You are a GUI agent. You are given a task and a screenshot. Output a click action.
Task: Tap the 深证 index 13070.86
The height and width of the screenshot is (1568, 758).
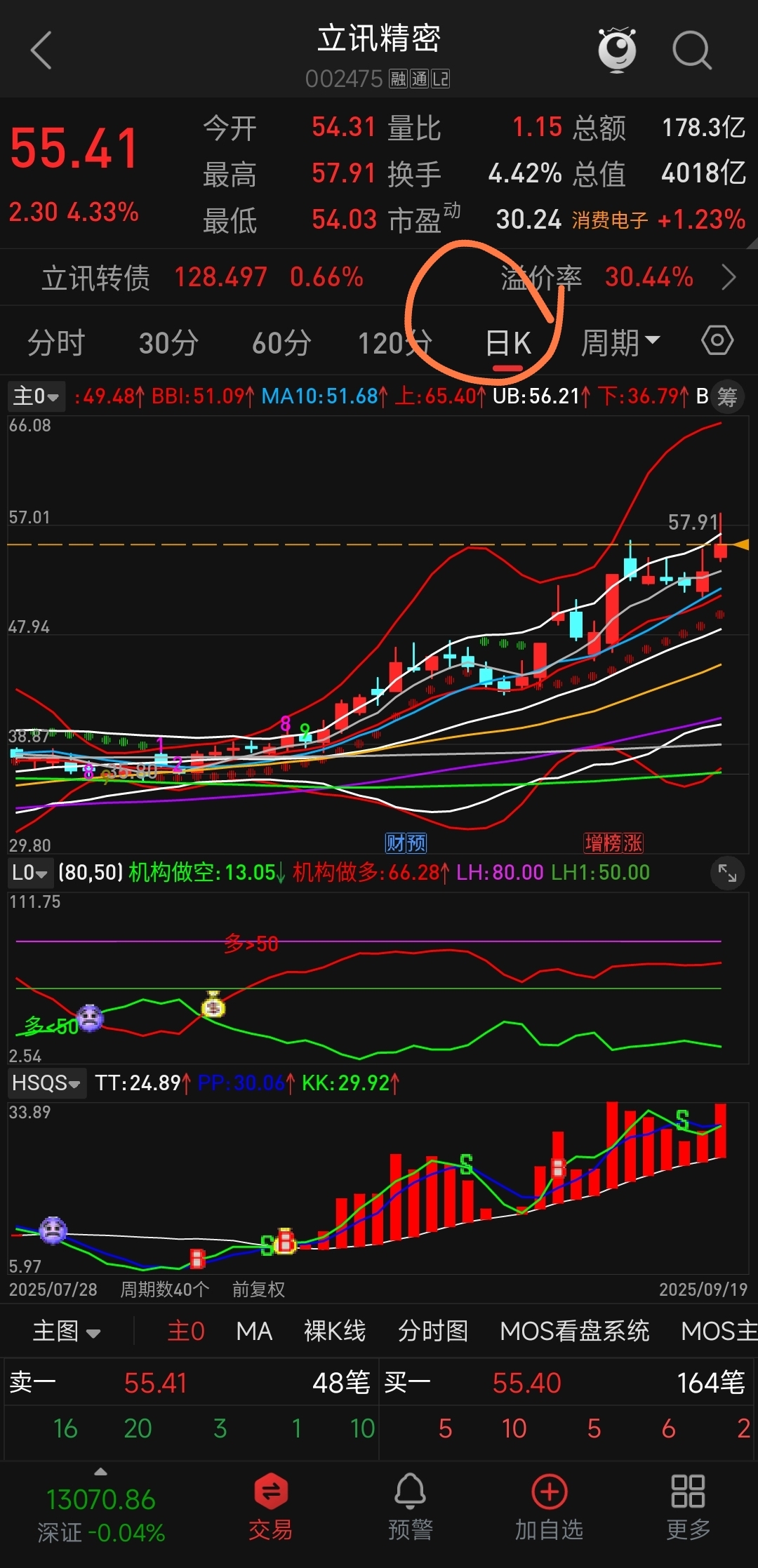101,1500
